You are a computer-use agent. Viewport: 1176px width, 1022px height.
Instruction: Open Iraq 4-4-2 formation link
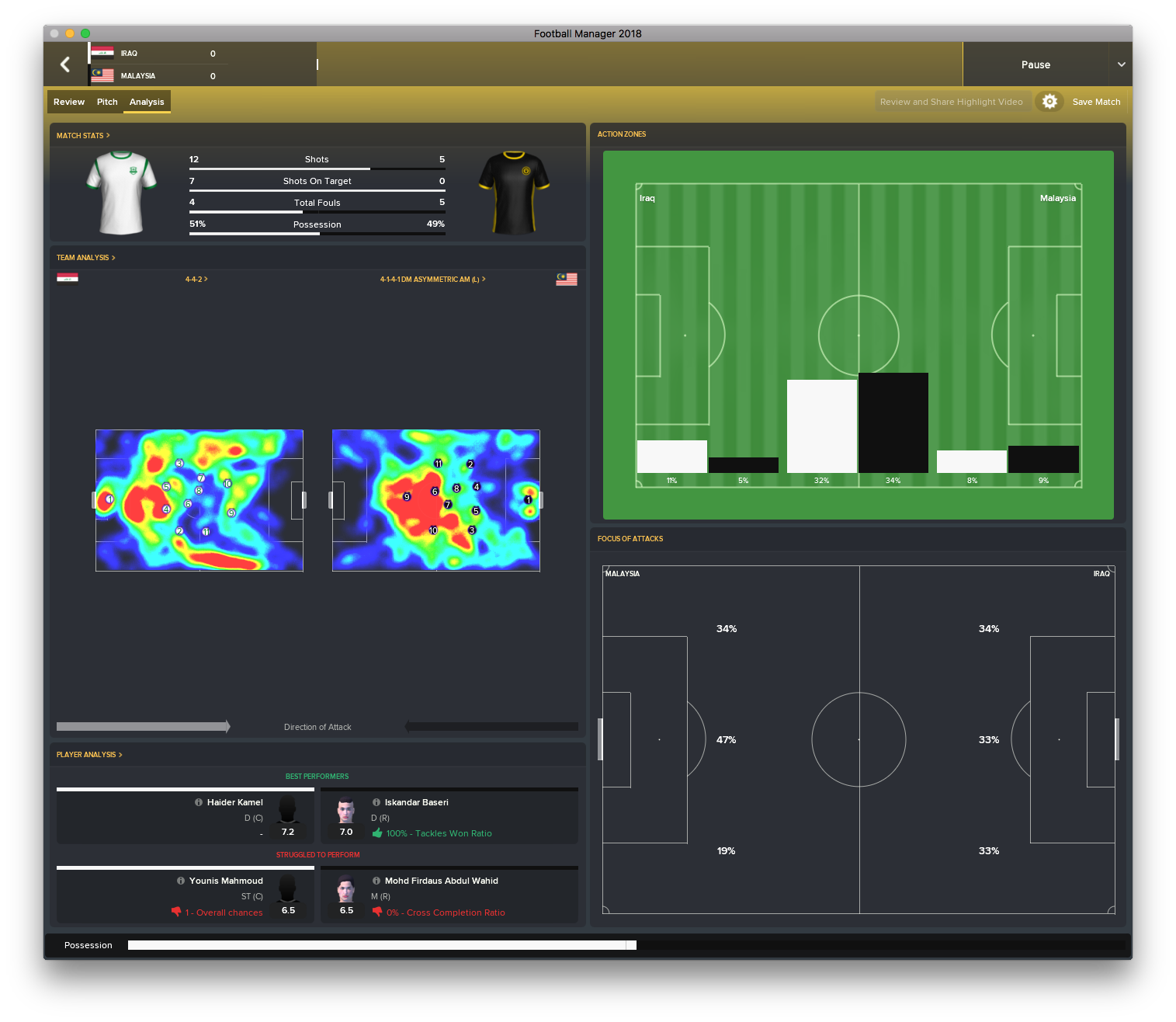pos(196,279)
